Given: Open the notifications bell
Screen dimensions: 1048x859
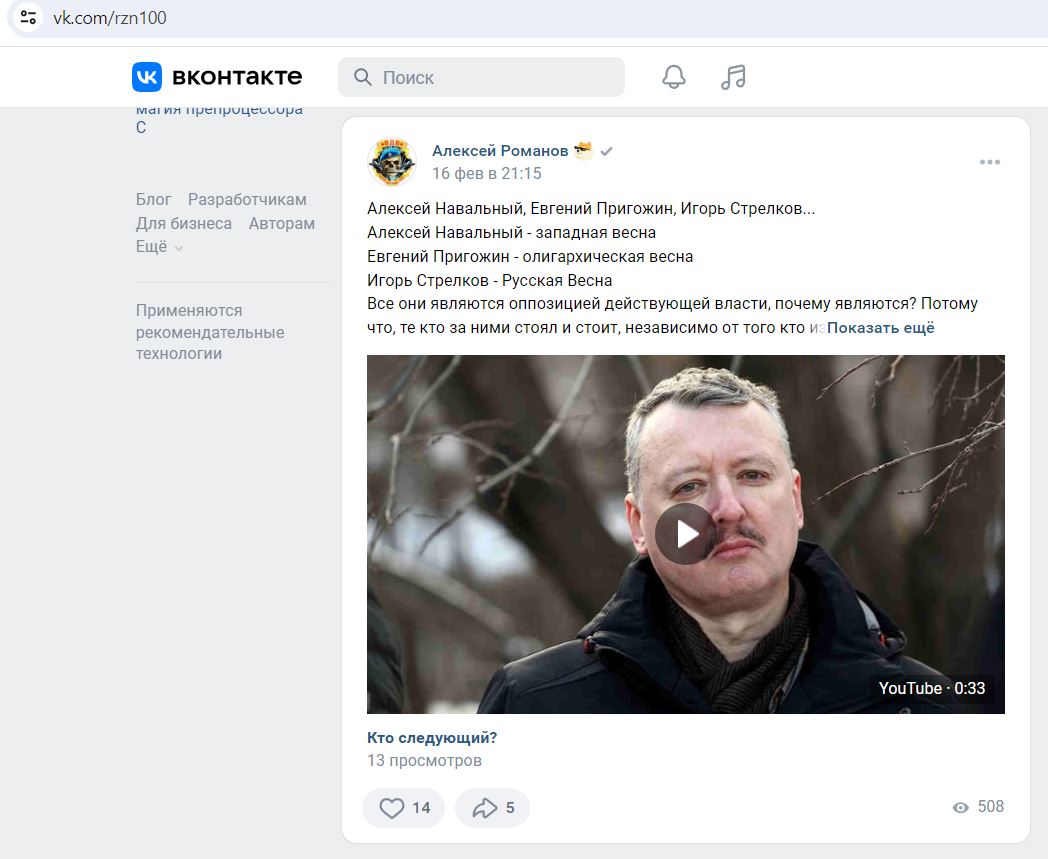Looking at the screenshot, I should click(674, 77).
